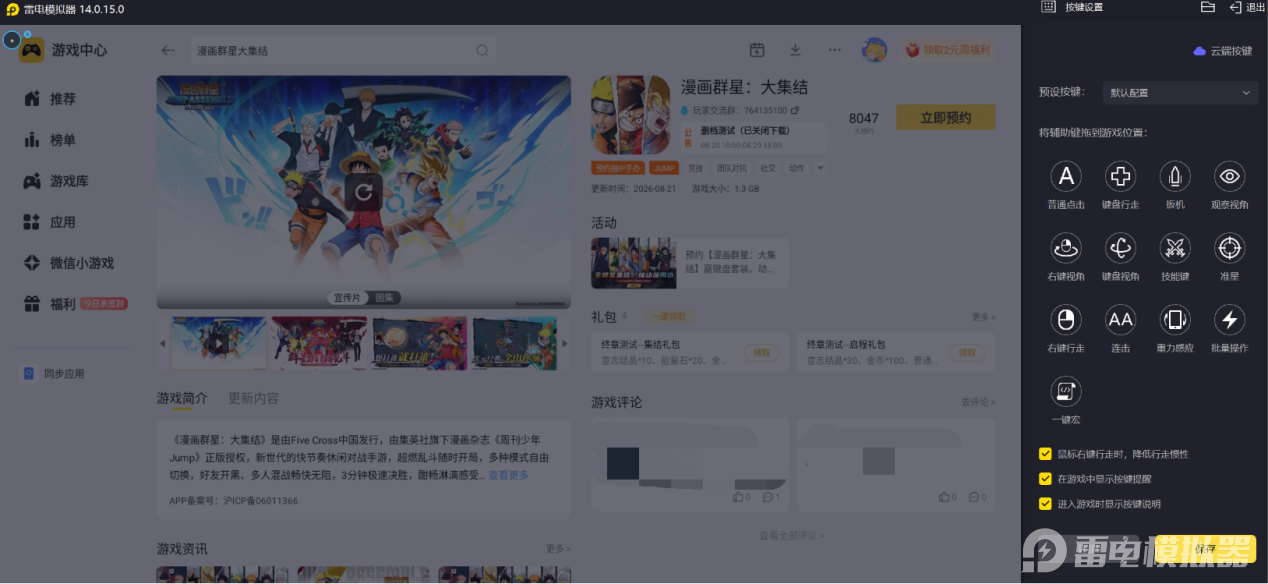Select the 普通点击 tap key icon
Image resolution: width=1268 pixels, height=584 pixels.
1066,177
